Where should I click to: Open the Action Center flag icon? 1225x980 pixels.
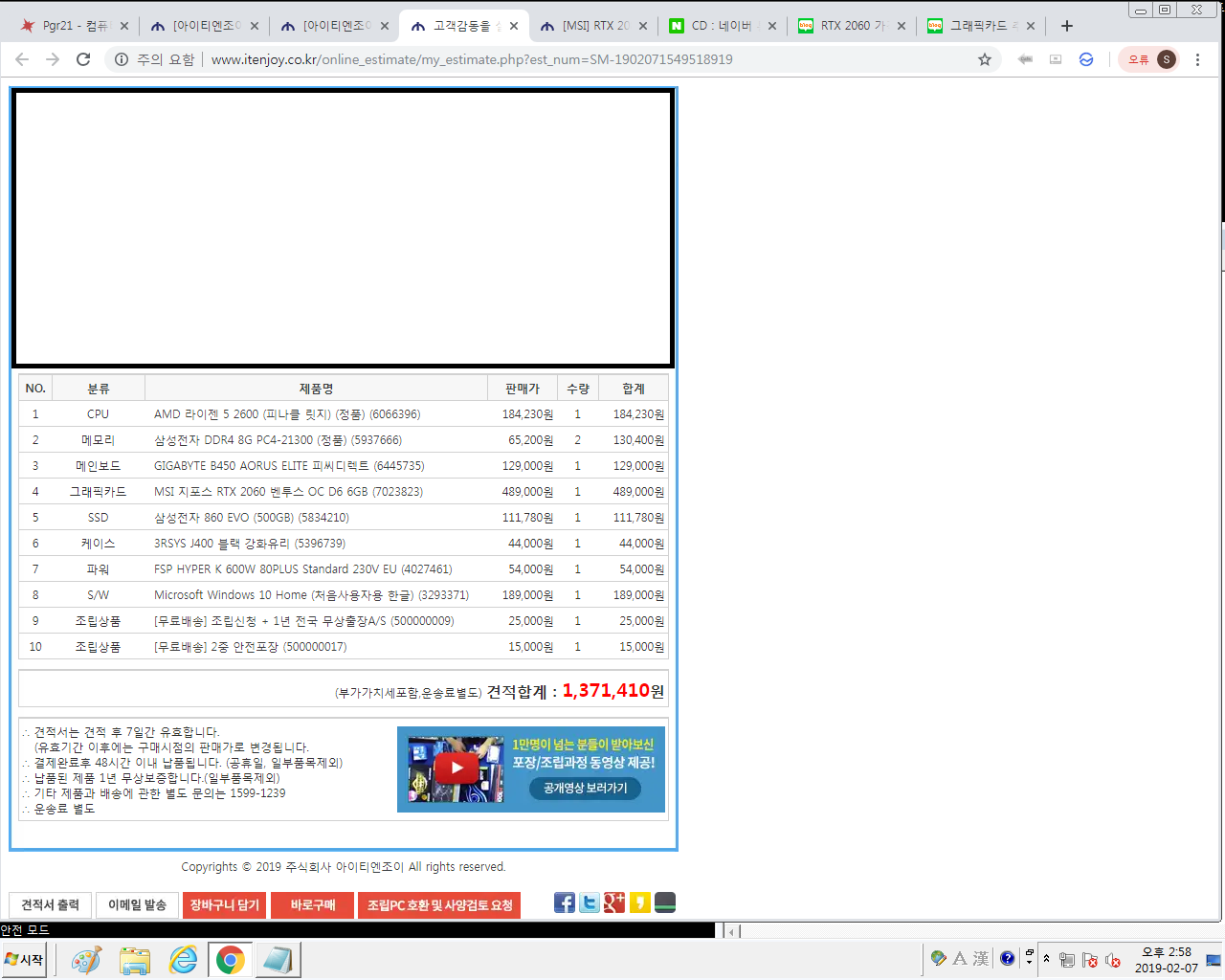(x=1090, y=960)
